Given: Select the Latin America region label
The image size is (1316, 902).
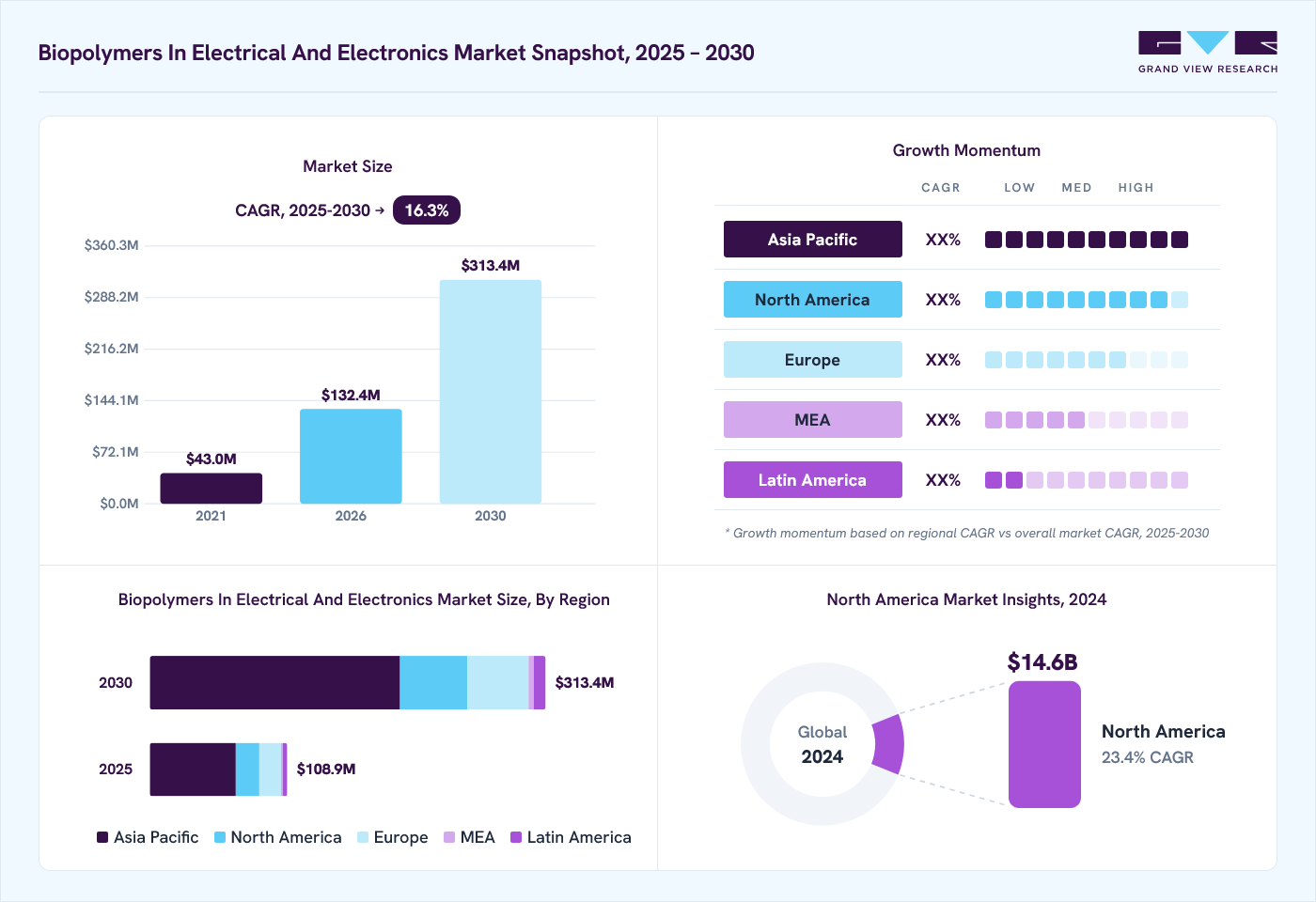Looking at the screenshot, I should tap(812, 480).
